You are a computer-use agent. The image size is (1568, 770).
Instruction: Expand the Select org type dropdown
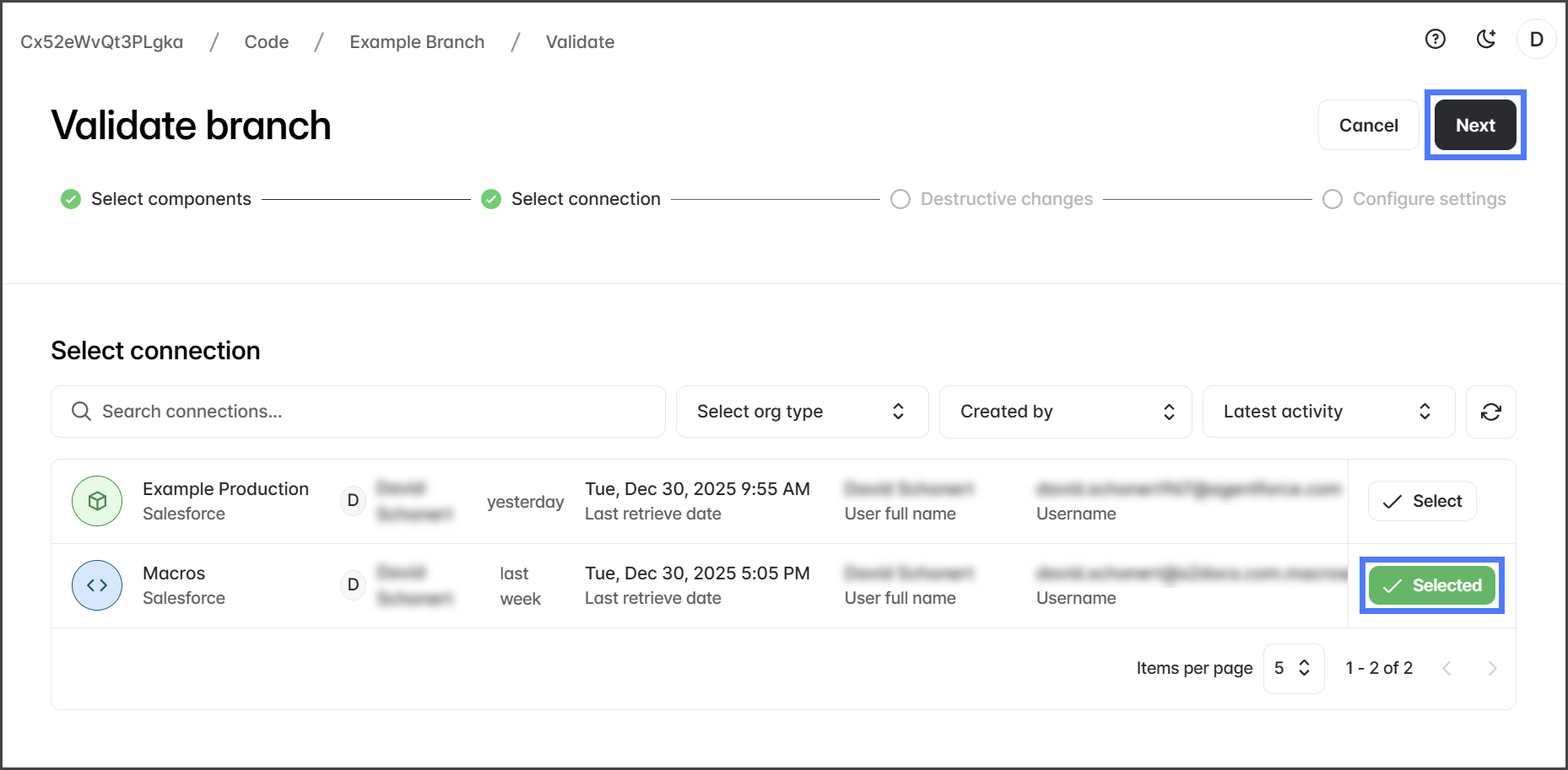[802, 412]
